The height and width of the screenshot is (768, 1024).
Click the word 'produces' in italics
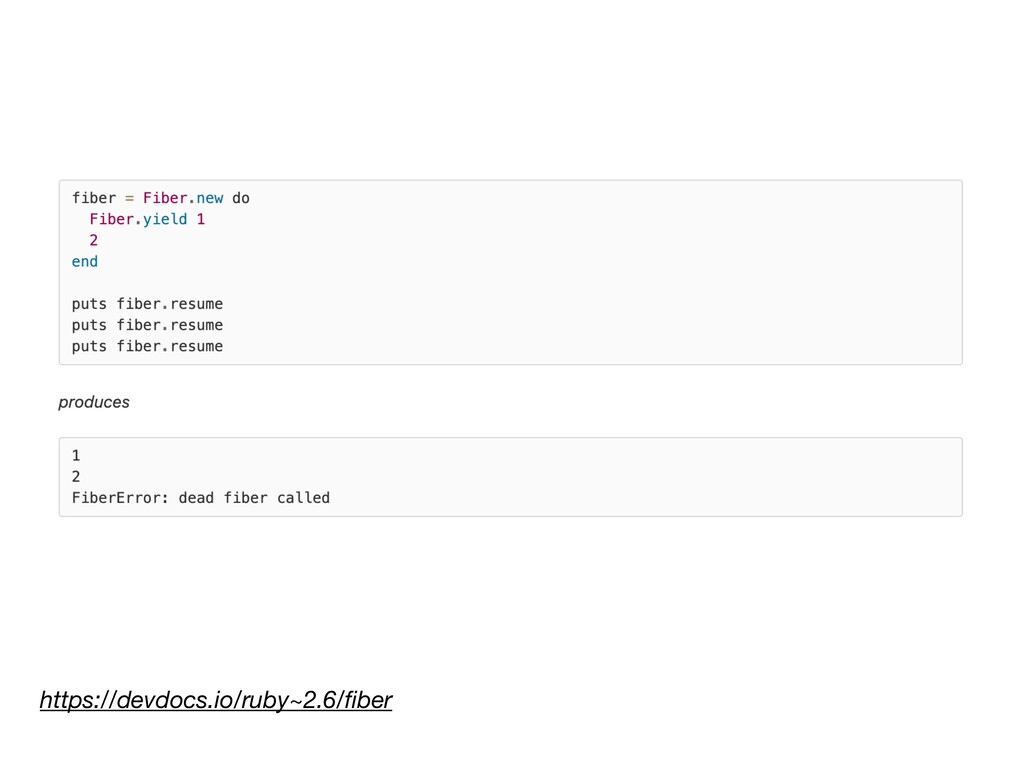(x=94, y=402)
